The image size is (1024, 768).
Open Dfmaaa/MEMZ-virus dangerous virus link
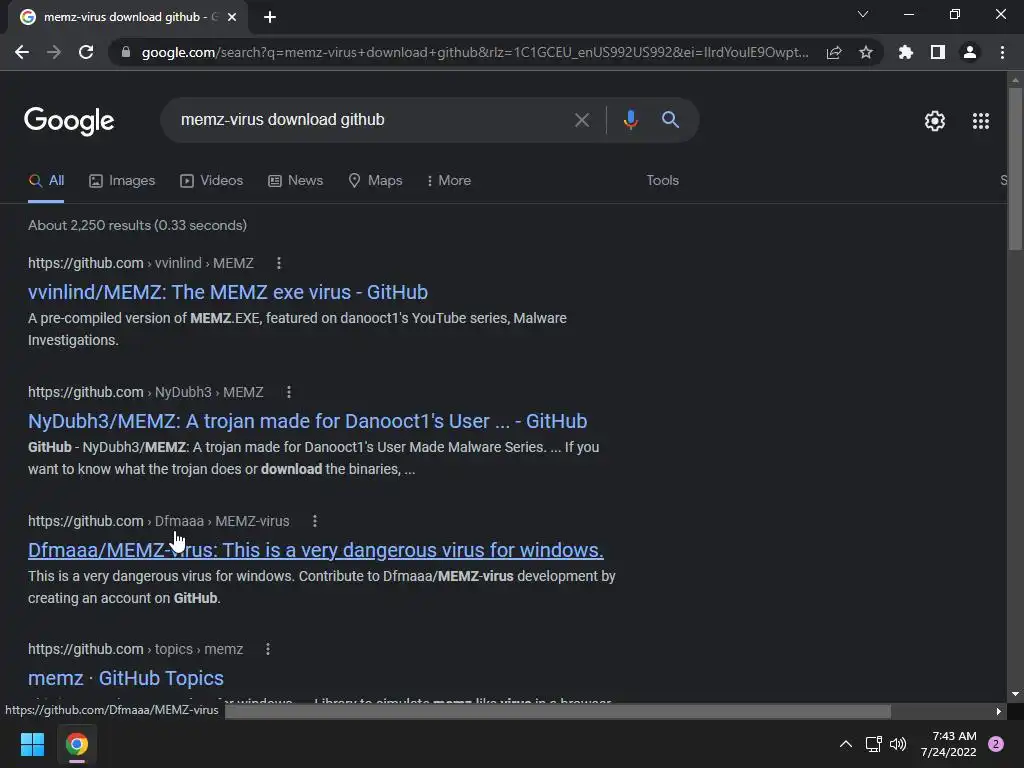pos(315,550)
